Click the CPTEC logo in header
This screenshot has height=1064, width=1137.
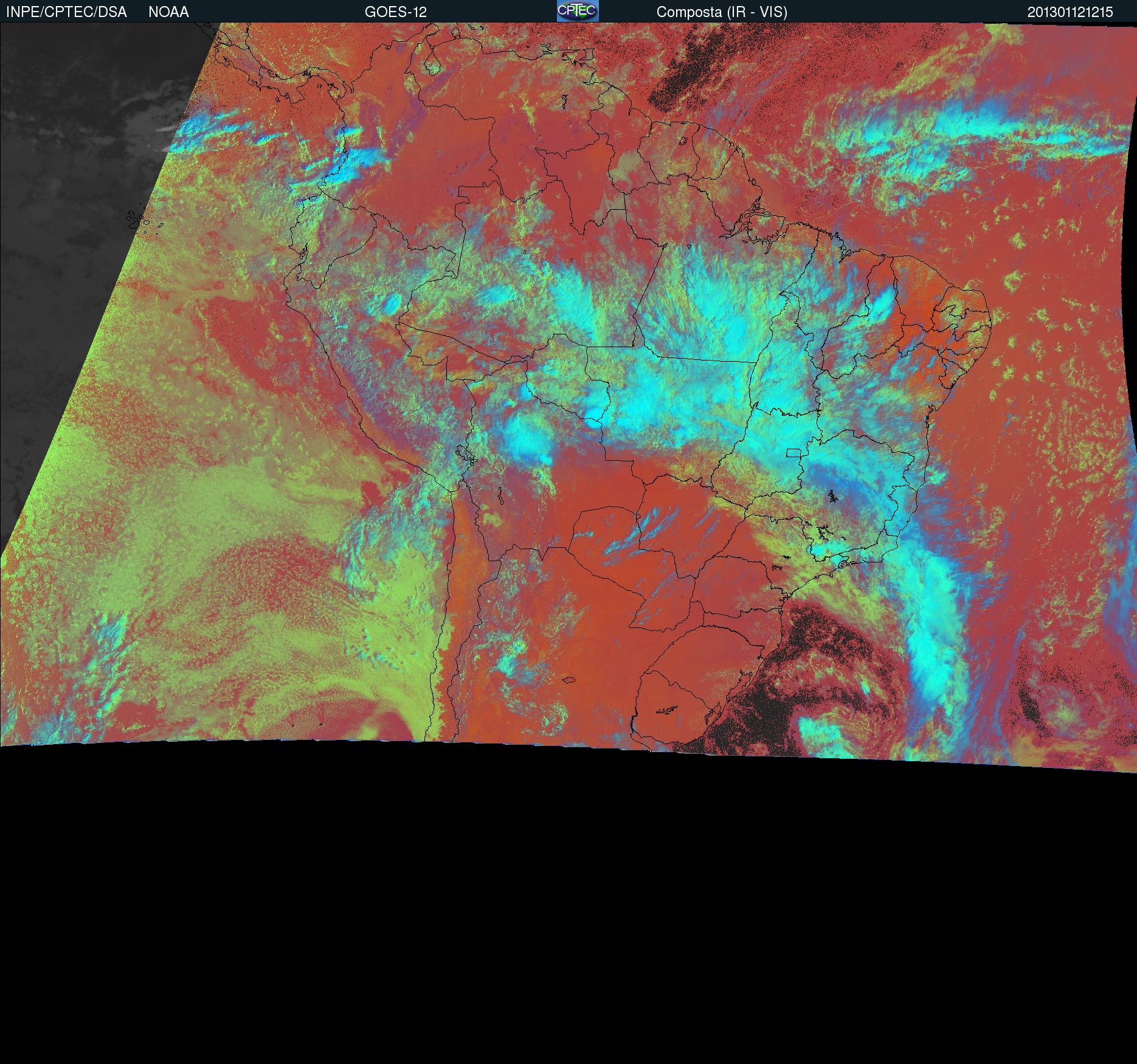coord(578,11)
